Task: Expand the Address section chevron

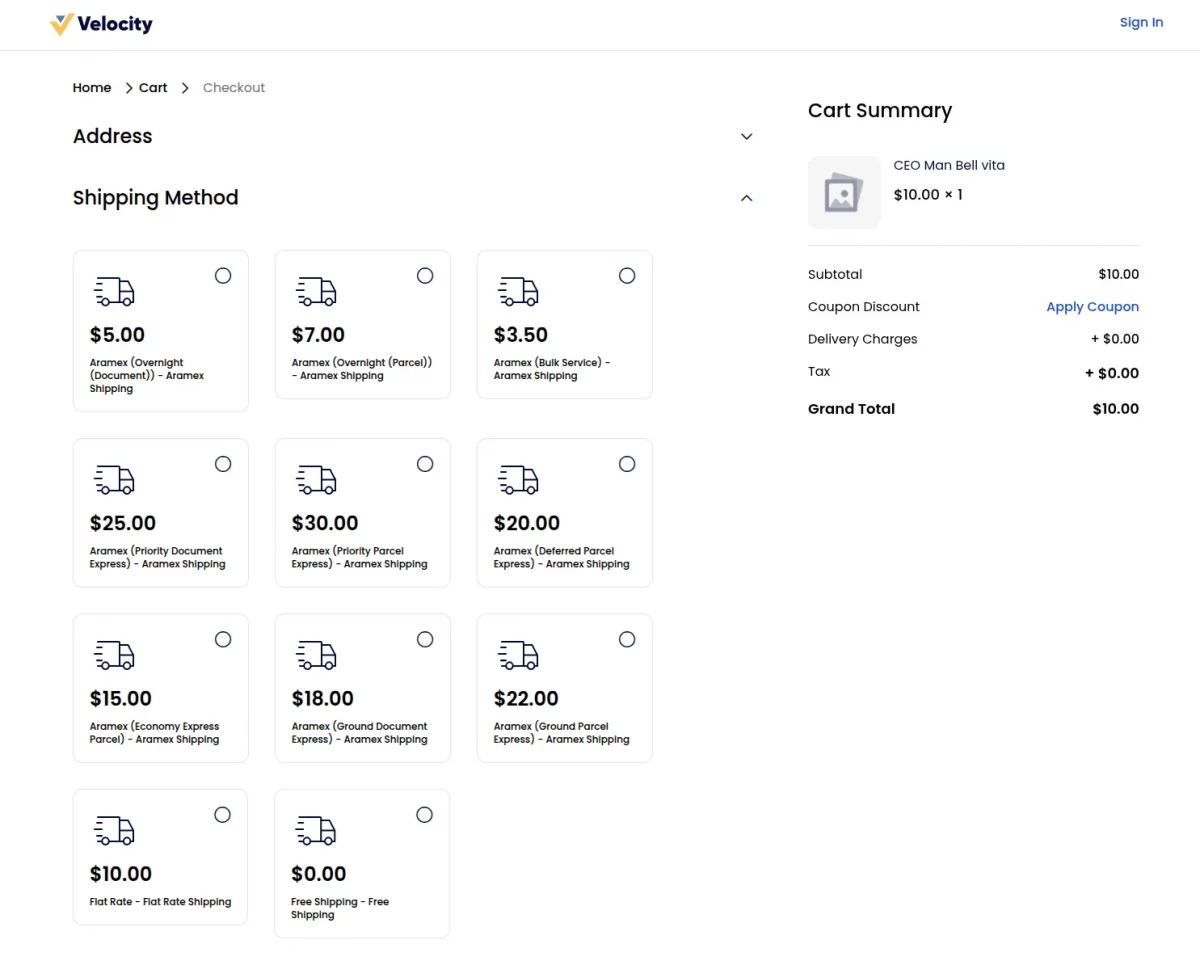Action: (746, 137)
